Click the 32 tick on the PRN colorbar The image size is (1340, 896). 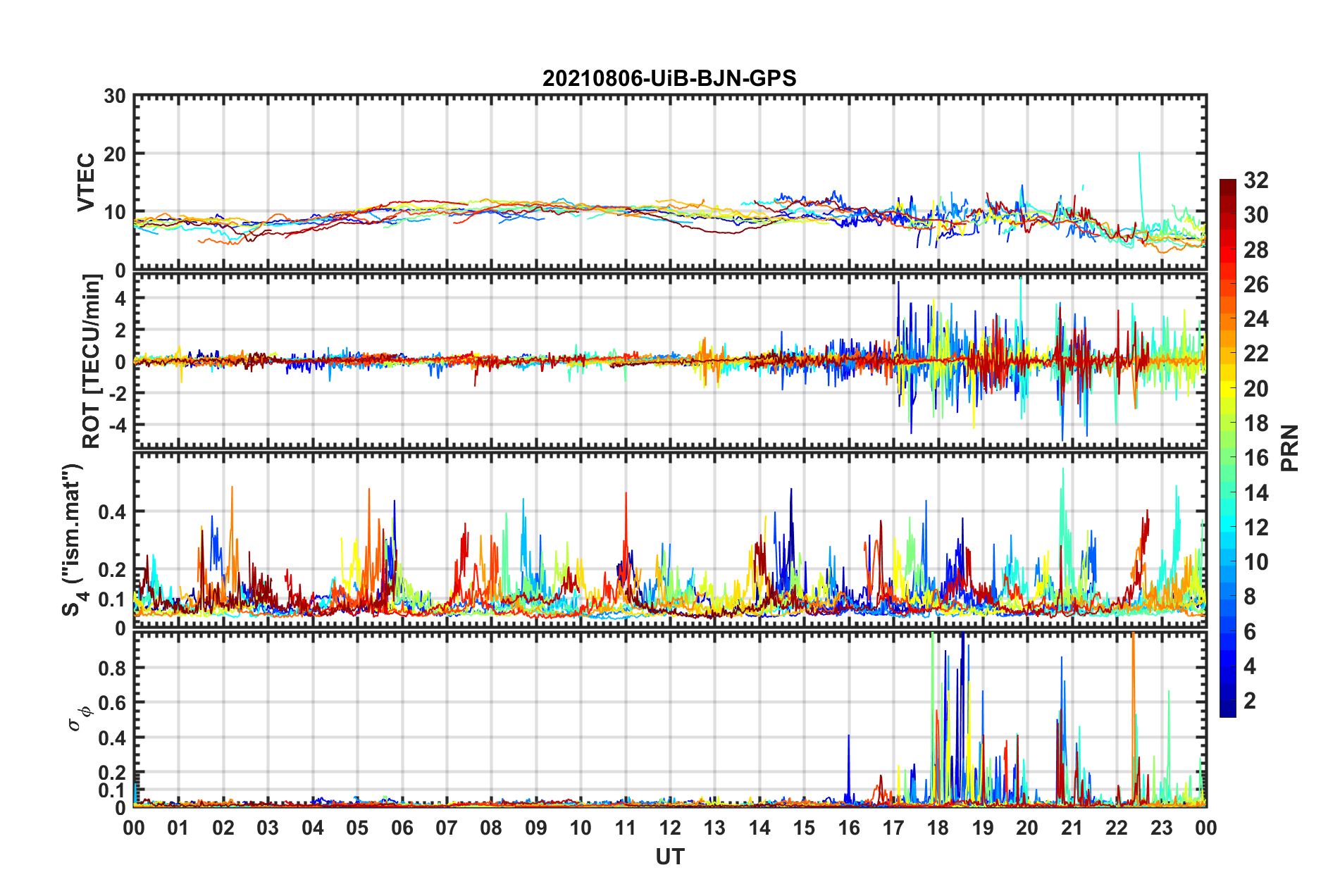point(1256,180)
